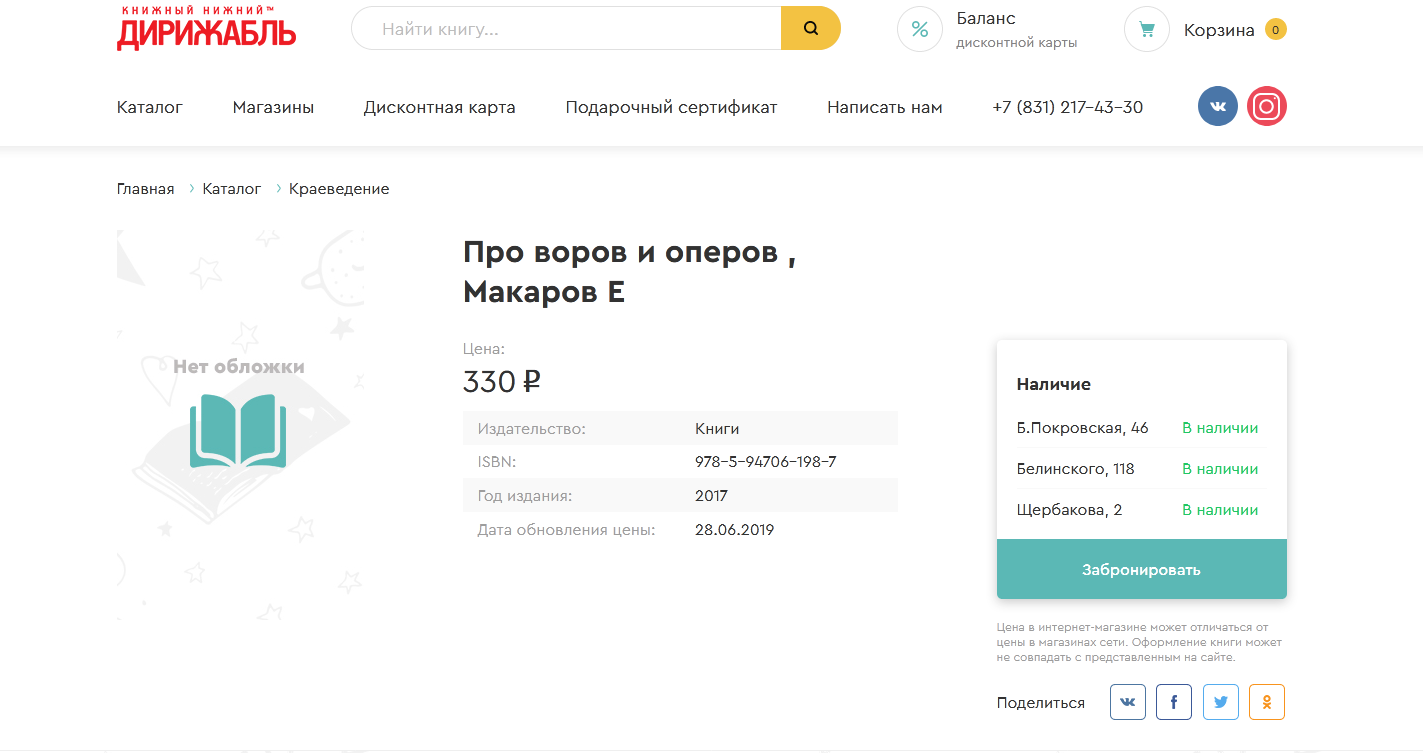Click the magnifying glass search button
The height and width of the screenshot is (753, 1423).
click(810, 29)
